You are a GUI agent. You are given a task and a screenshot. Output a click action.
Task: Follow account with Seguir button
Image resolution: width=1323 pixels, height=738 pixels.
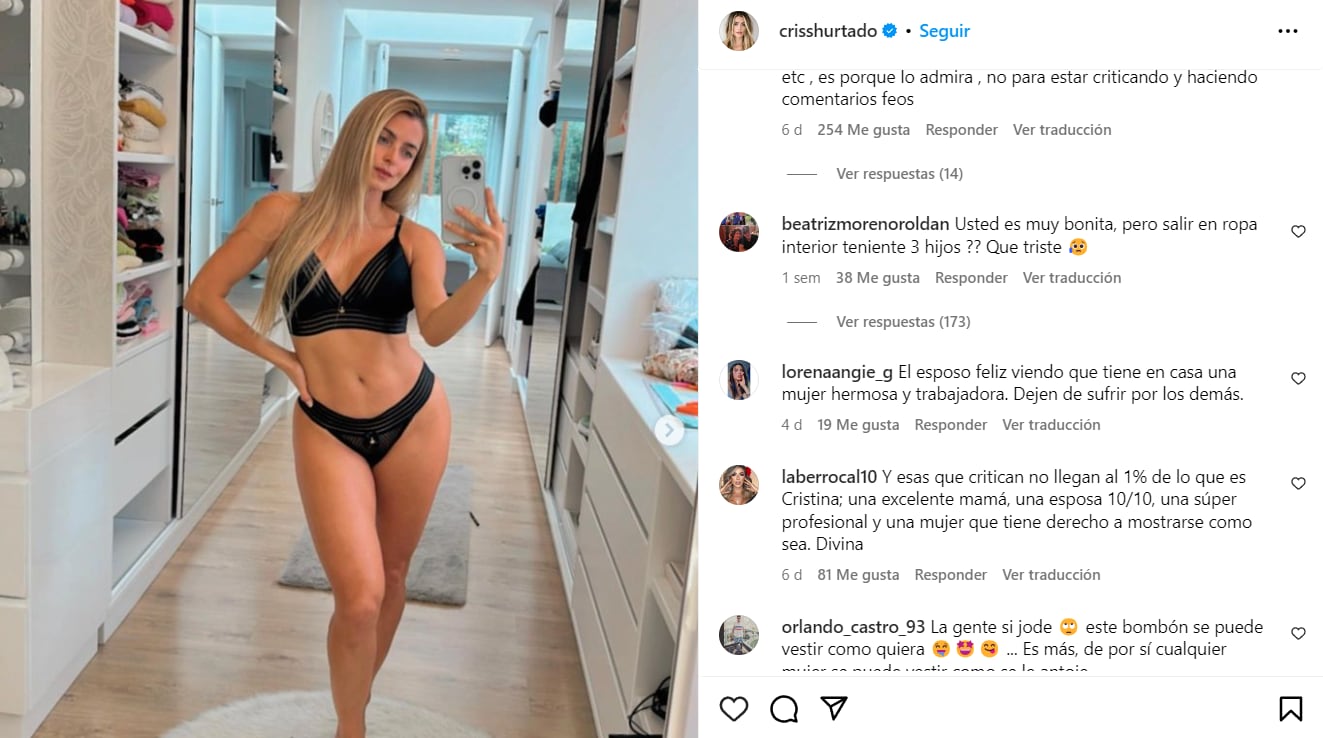coord(944,31)
